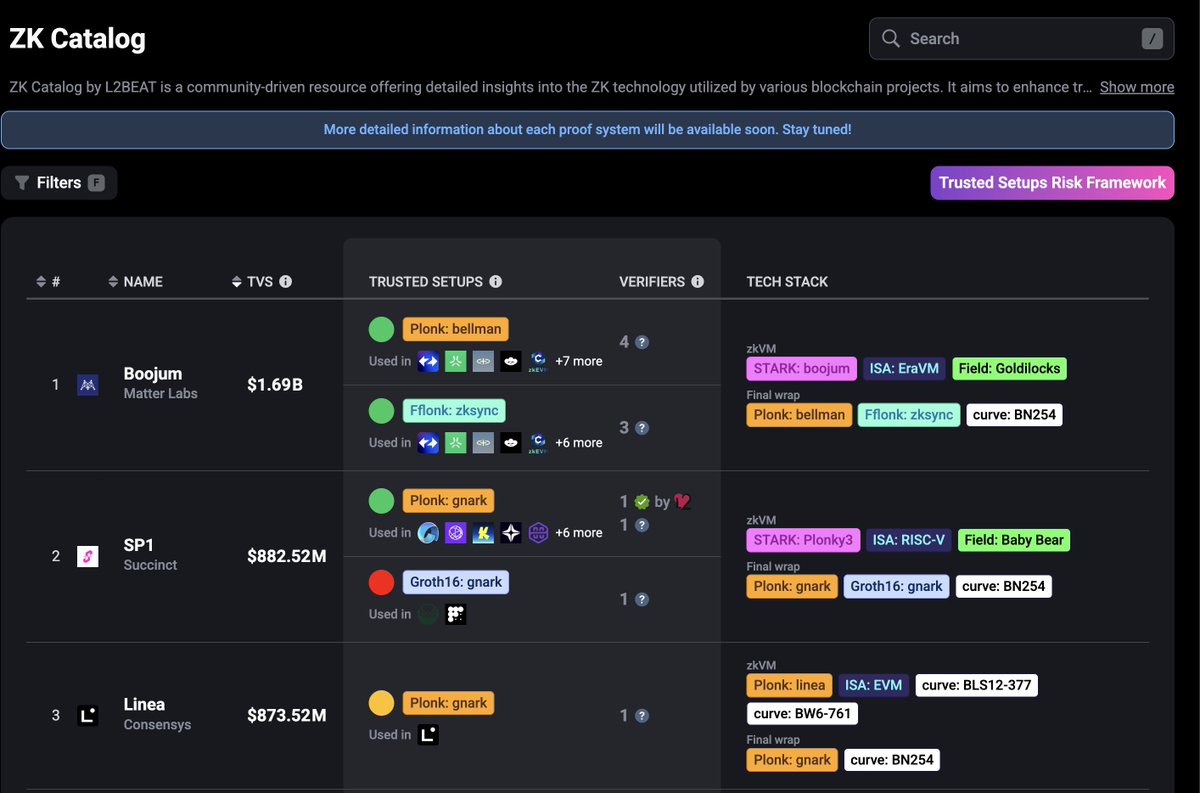Focus the Search input field
The height and width of the screenshot is (793, 1200).
pyautogui.click(x=1022, y=39)
